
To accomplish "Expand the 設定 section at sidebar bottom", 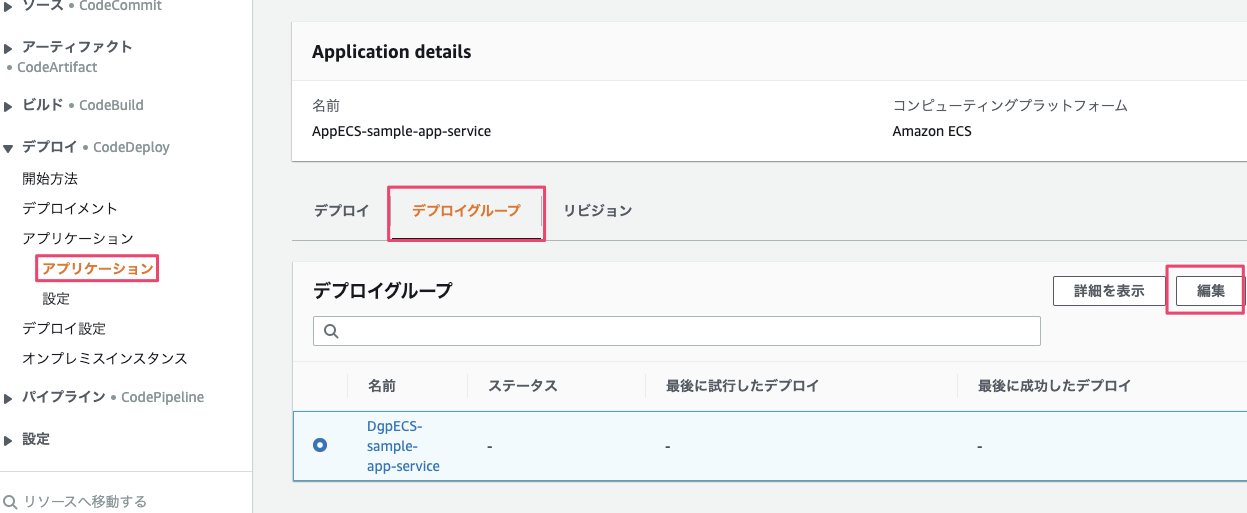I will coord(9,440).
